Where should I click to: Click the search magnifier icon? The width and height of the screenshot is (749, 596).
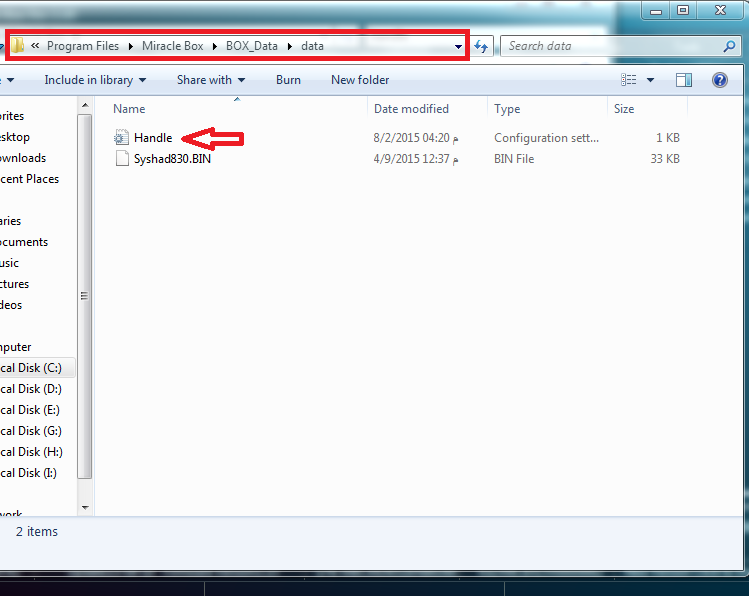(729, 46)
